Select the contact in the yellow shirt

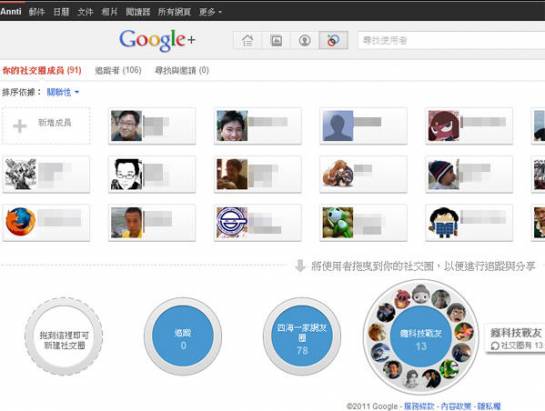coord(152,223)
